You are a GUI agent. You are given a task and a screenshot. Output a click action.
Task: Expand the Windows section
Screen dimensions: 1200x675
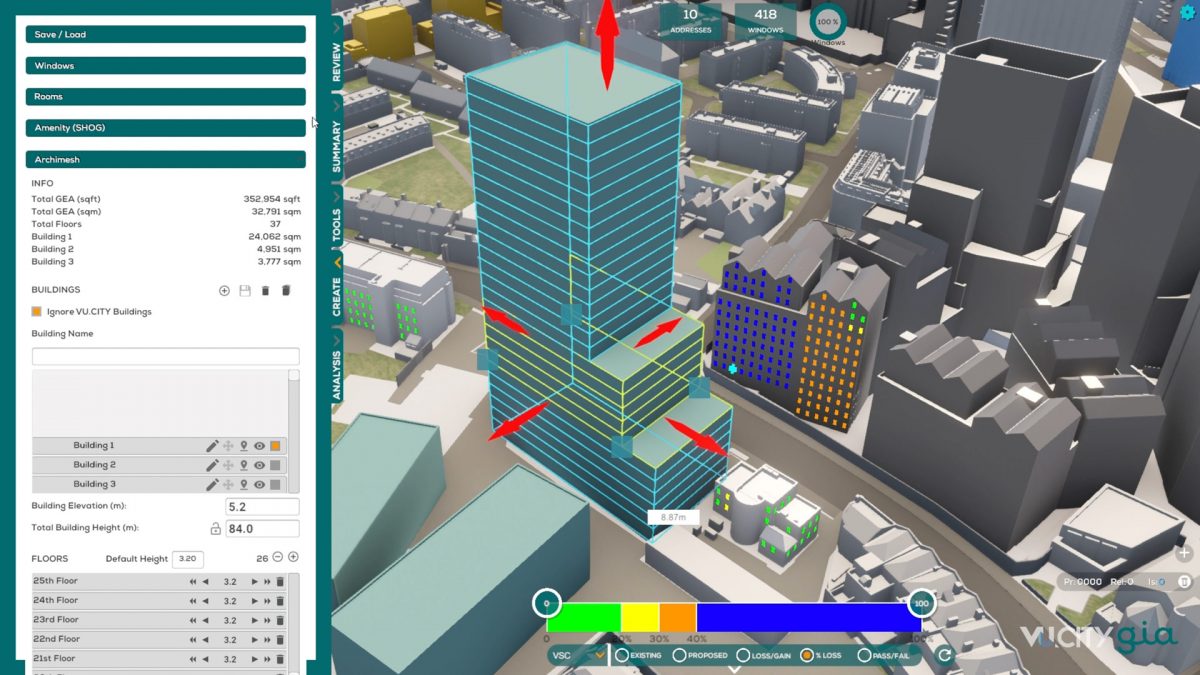pos(165,66)
